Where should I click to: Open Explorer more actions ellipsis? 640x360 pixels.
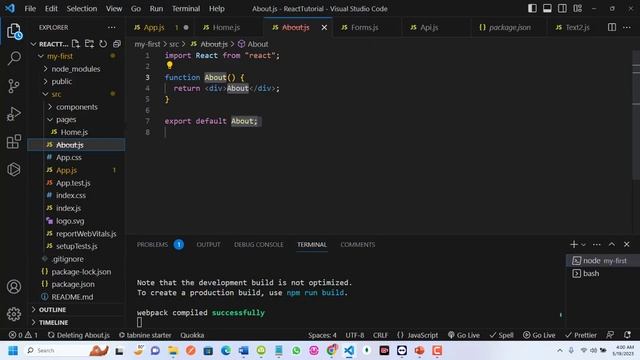(x=111, y=27)
